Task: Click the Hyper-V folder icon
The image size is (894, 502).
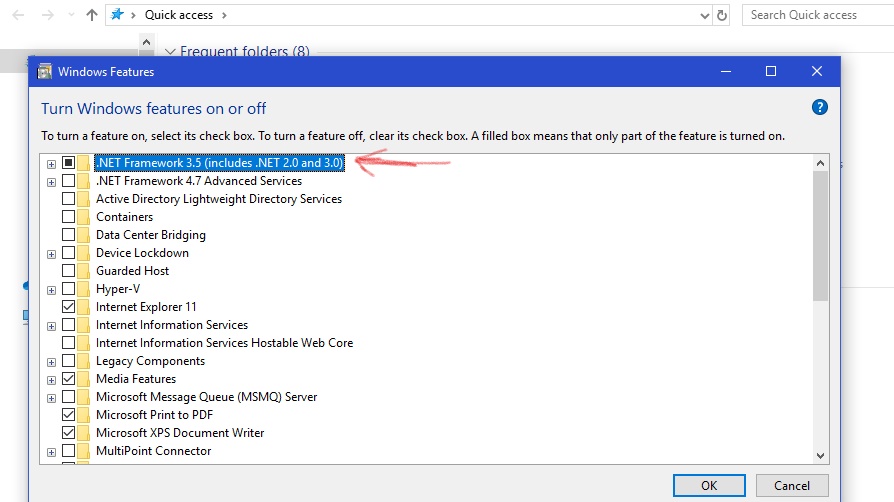Action: coord(84,289)
